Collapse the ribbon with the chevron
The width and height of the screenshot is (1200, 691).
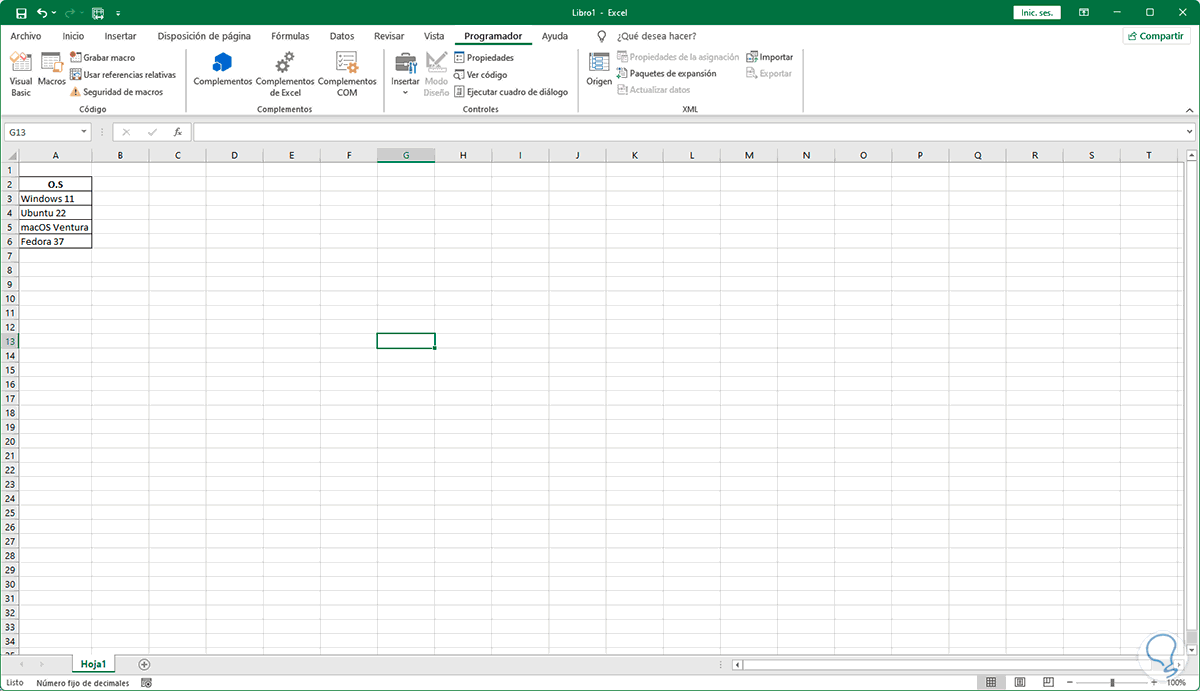pyautogui.click(x=1188, y=109)
